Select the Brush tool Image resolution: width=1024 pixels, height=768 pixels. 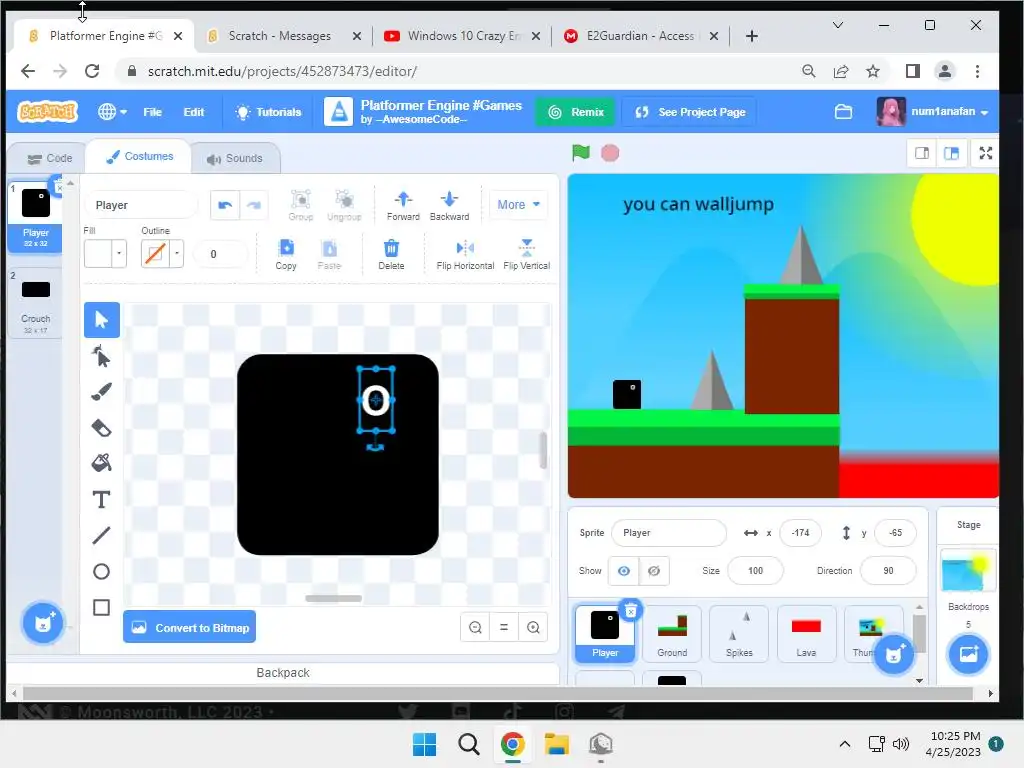(x=101, y=392)
